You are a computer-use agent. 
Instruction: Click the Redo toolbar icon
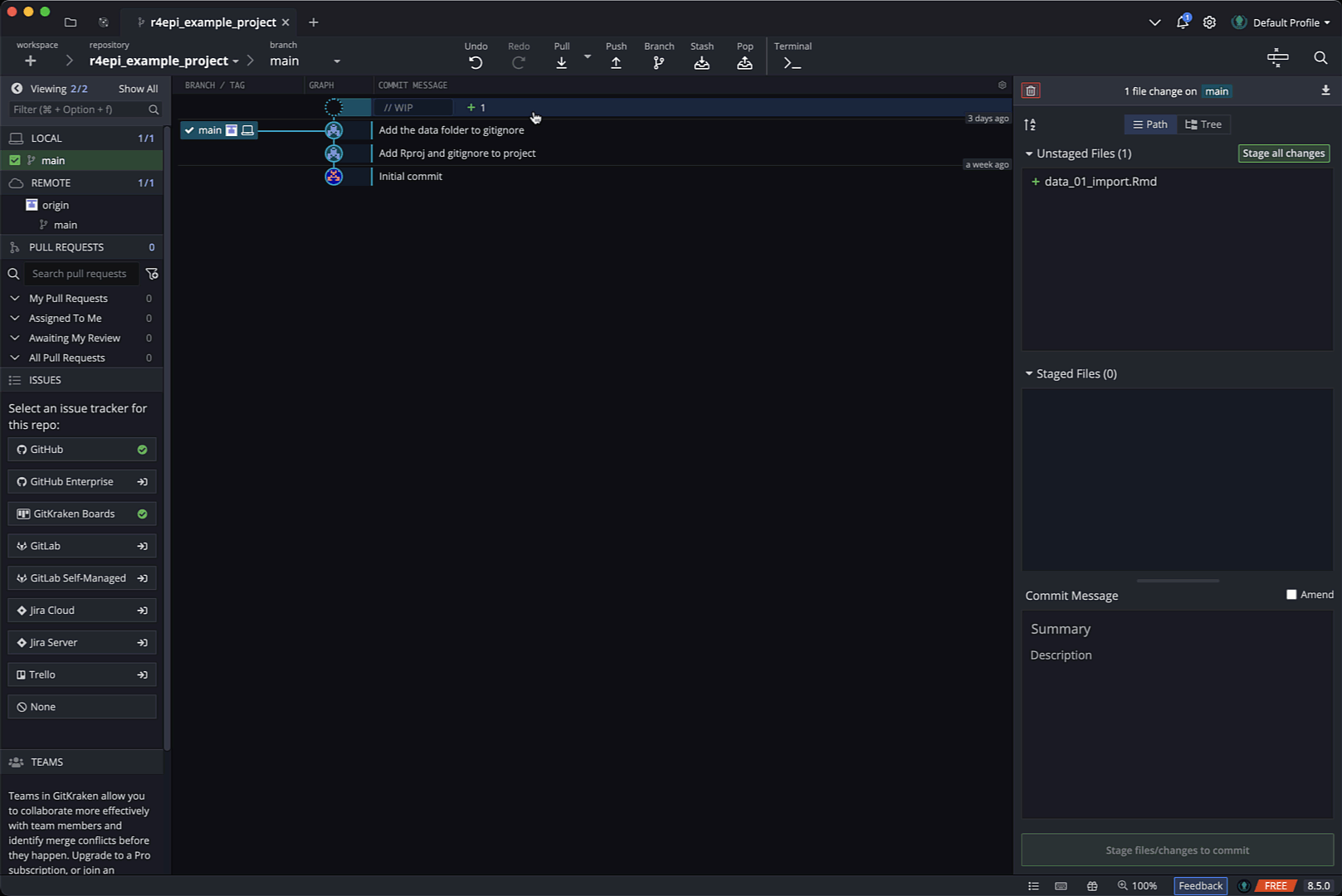pyautogui.click(x=519, y=63)
